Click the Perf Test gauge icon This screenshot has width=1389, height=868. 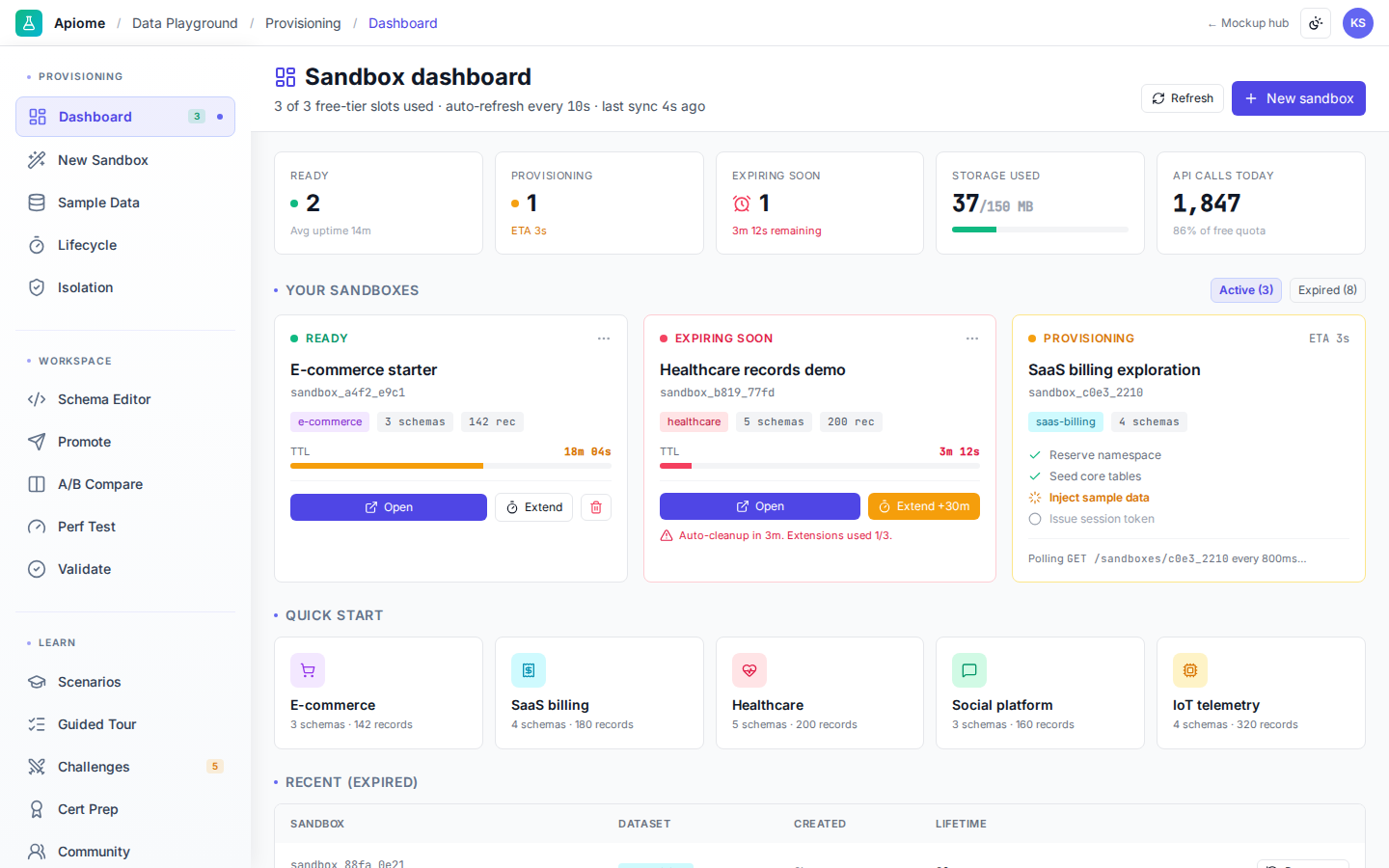[x=37, y=527]
